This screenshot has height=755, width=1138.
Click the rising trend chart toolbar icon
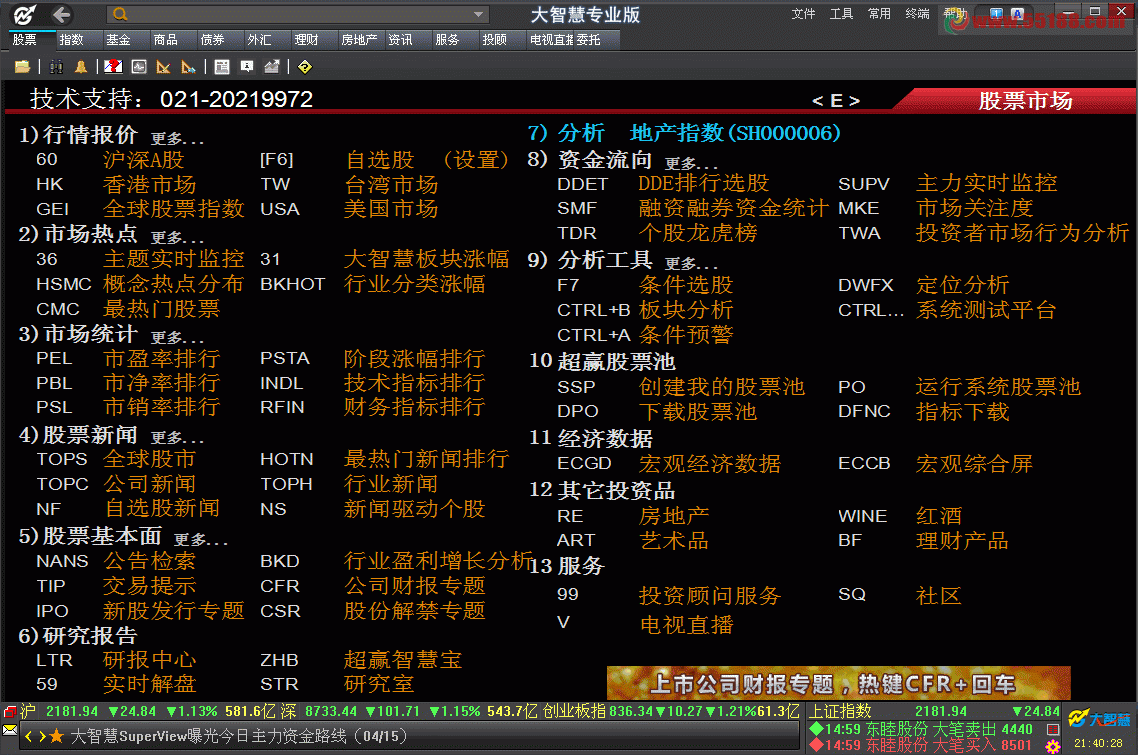point(272,67)
